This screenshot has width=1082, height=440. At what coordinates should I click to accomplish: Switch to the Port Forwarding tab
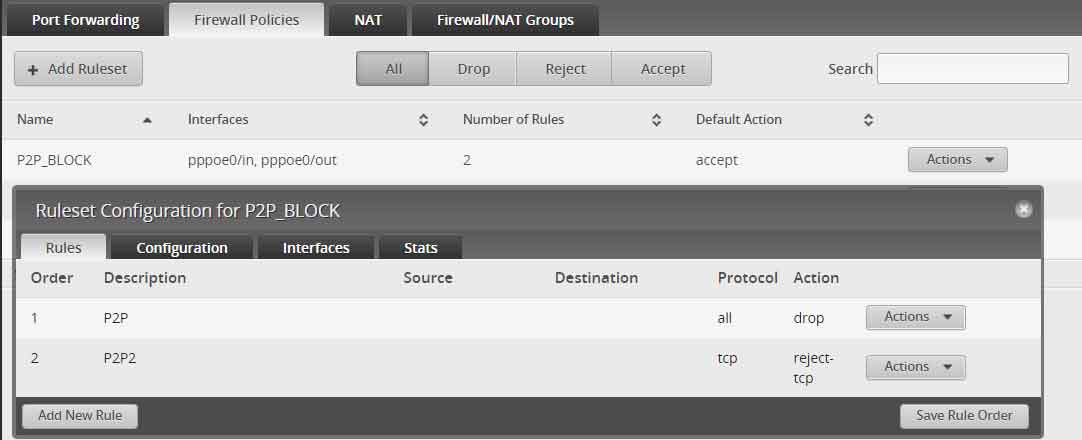pos(85,20)
